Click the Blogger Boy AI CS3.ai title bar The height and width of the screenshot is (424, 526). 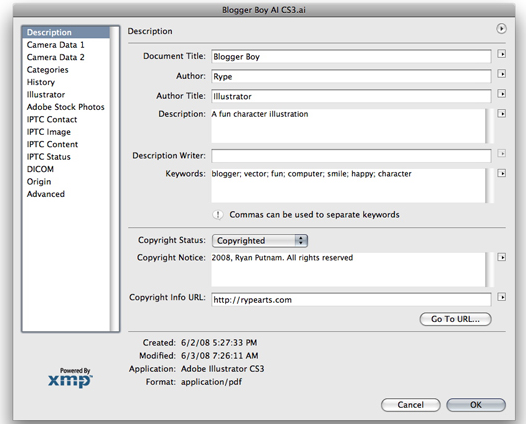[x=264, y=10]
